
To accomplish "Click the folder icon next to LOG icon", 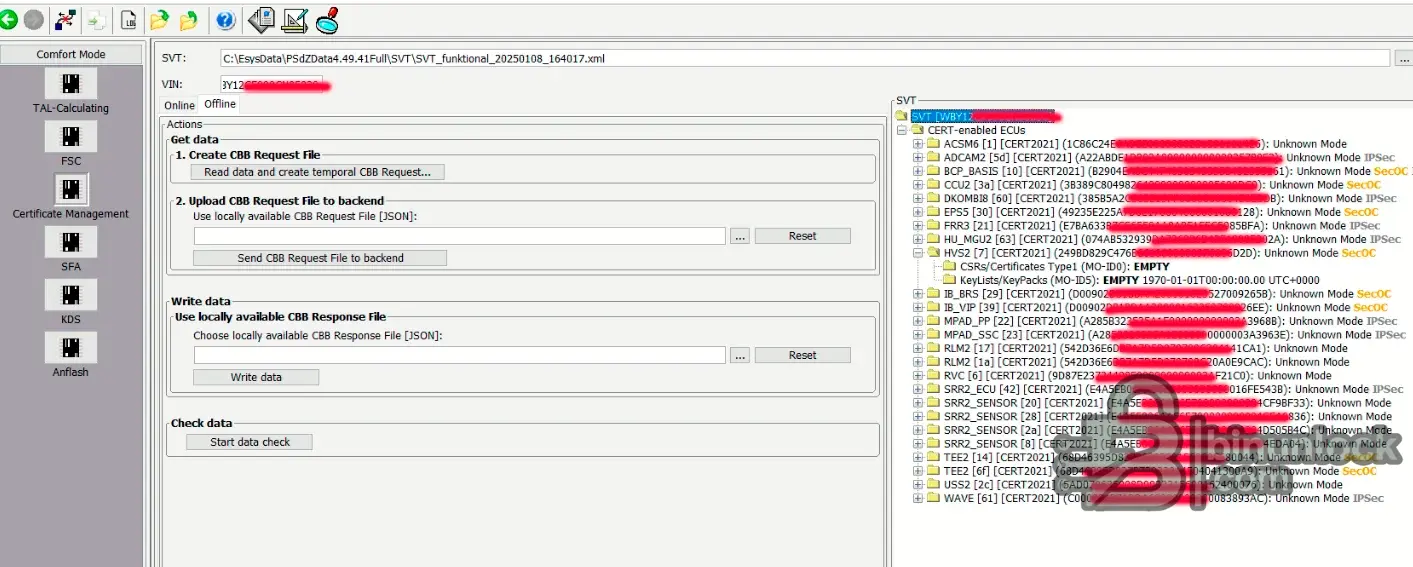I will pos(159,19).
